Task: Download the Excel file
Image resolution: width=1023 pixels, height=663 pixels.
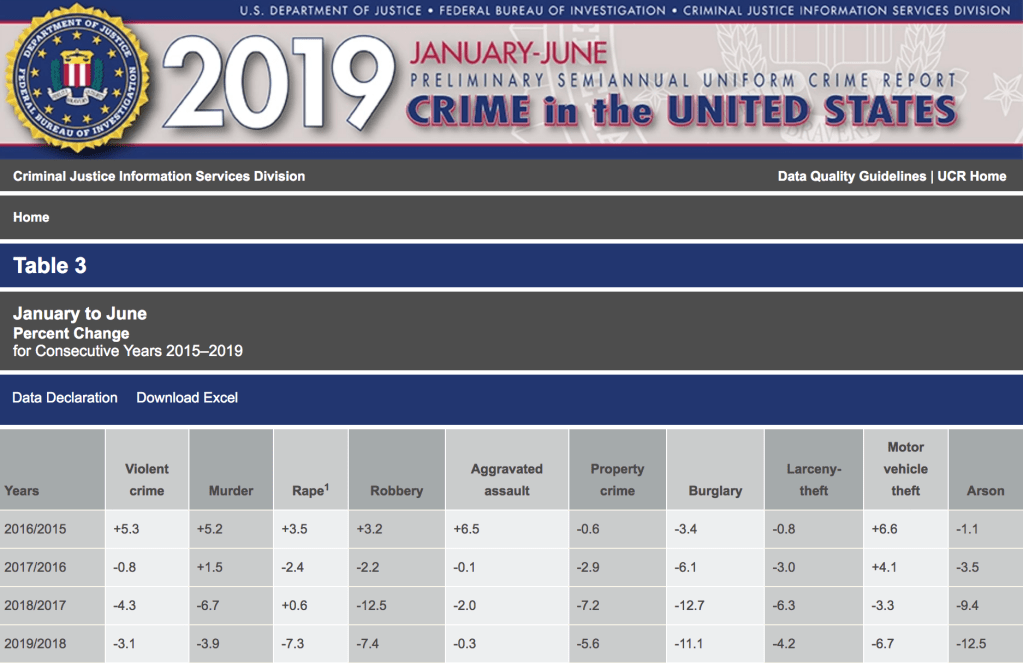Action: click(x=187, y=398)
